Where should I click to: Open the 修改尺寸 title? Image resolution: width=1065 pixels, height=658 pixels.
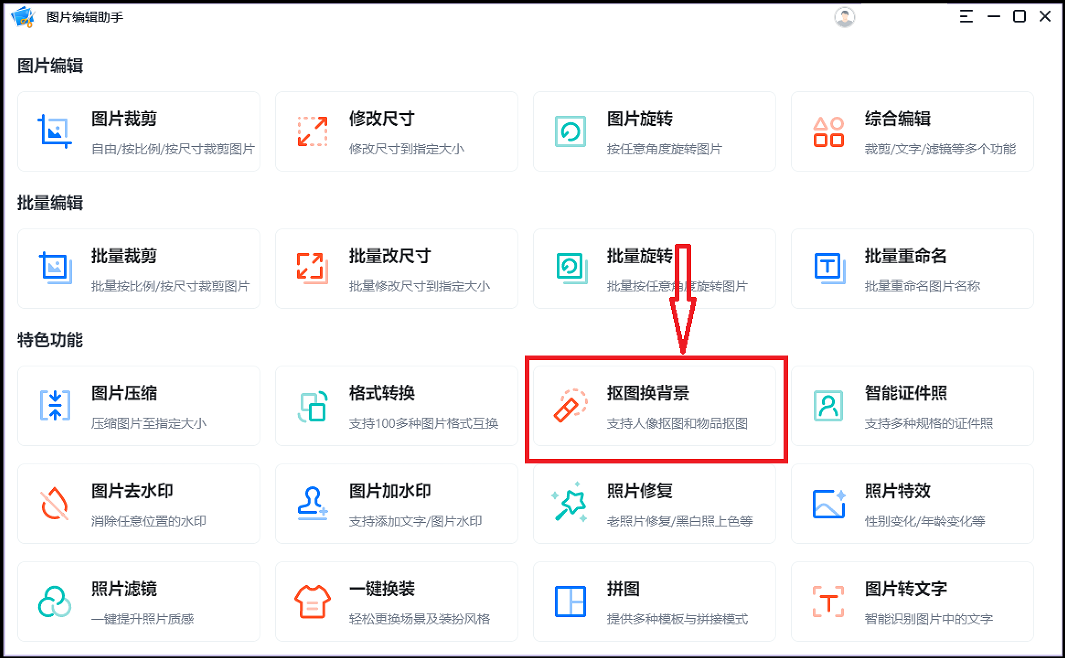[382, 119]
